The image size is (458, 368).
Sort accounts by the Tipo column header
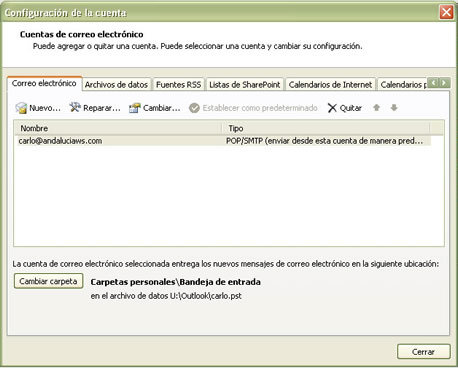[326, 128]
